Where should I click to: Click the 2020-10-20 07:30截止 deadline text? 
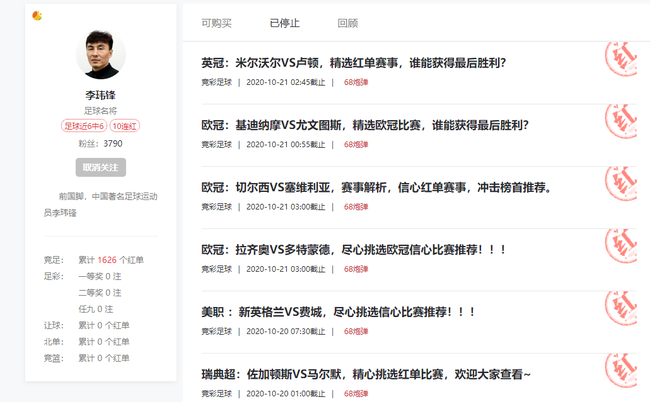(x=286, y=332)
